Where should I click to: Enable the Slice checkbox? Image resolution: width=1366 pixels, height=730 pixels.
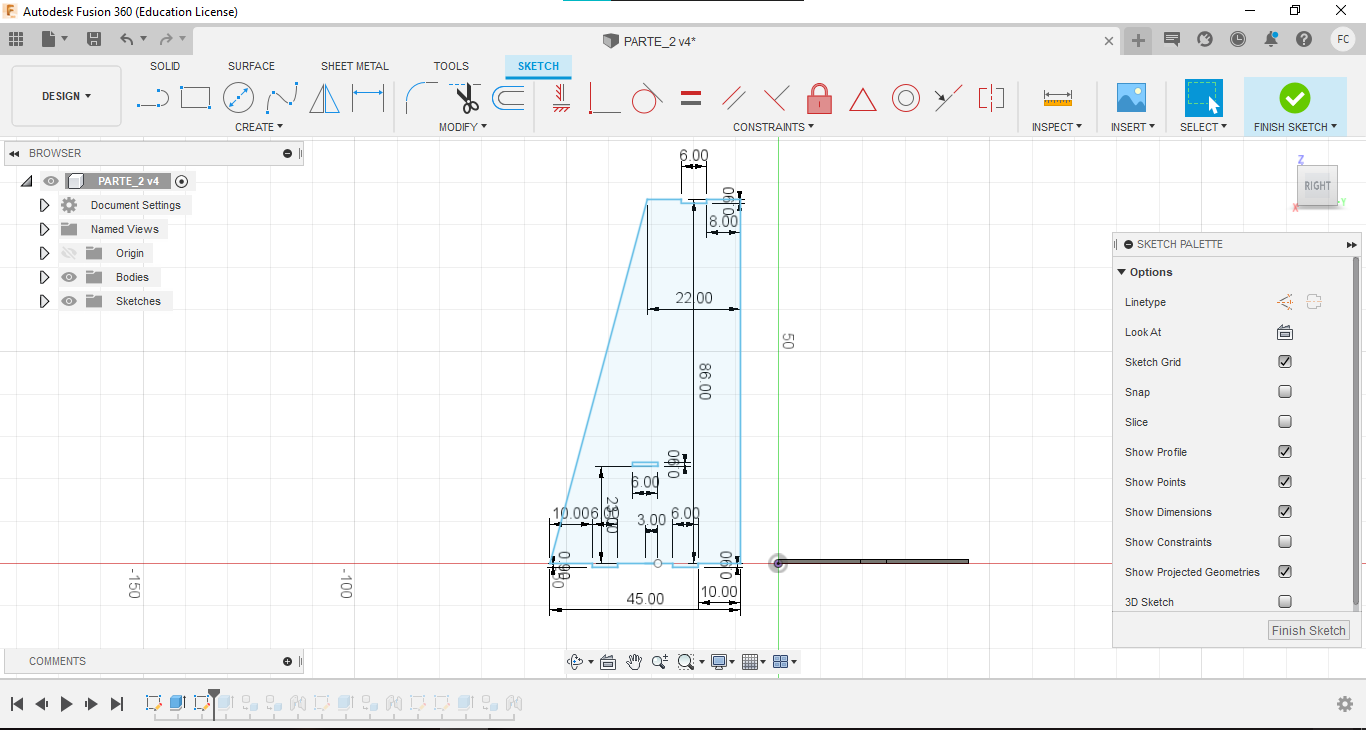point(1285,422)
